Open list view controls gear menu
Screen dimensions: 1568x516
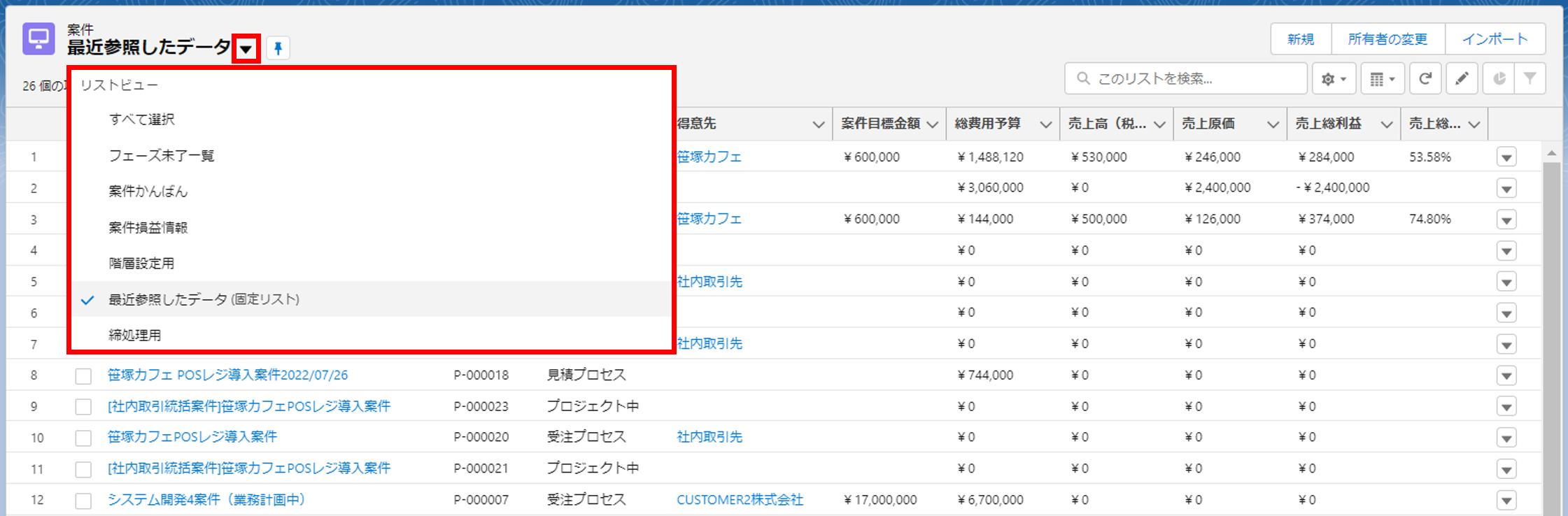(1334, 78)
